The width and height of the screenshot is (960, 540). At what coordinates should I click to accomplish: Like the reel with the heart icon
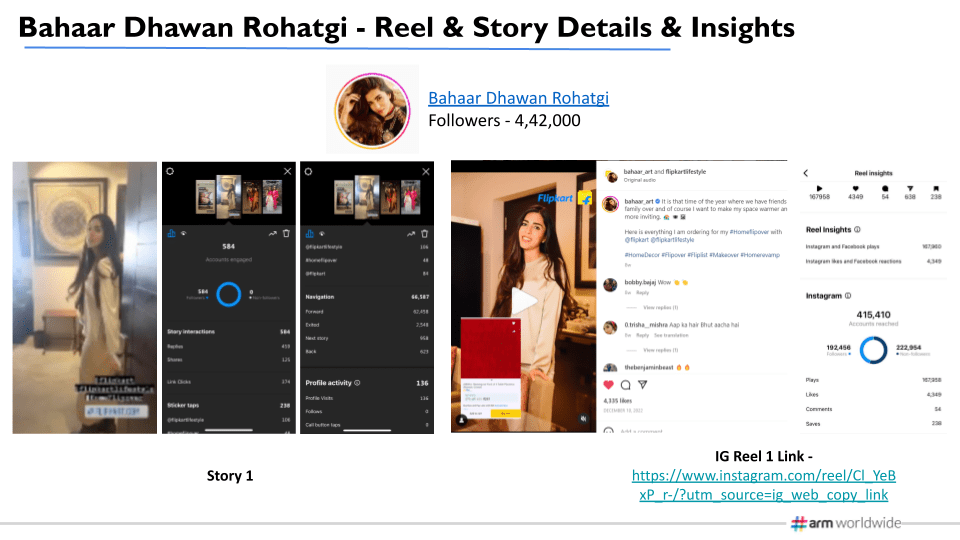608,384
